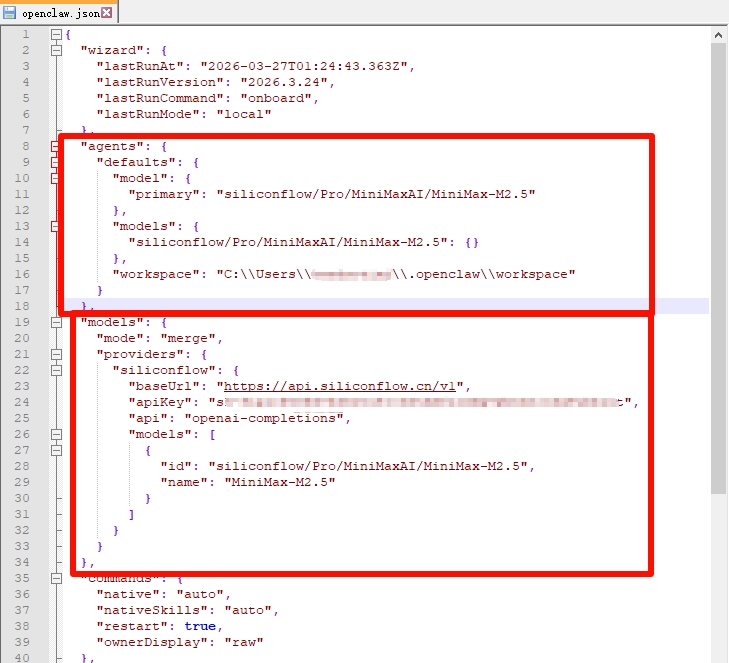Click the empty braces {} on line 14
Viewport: 729px width, 663px height.
click(x=471, y=242)
